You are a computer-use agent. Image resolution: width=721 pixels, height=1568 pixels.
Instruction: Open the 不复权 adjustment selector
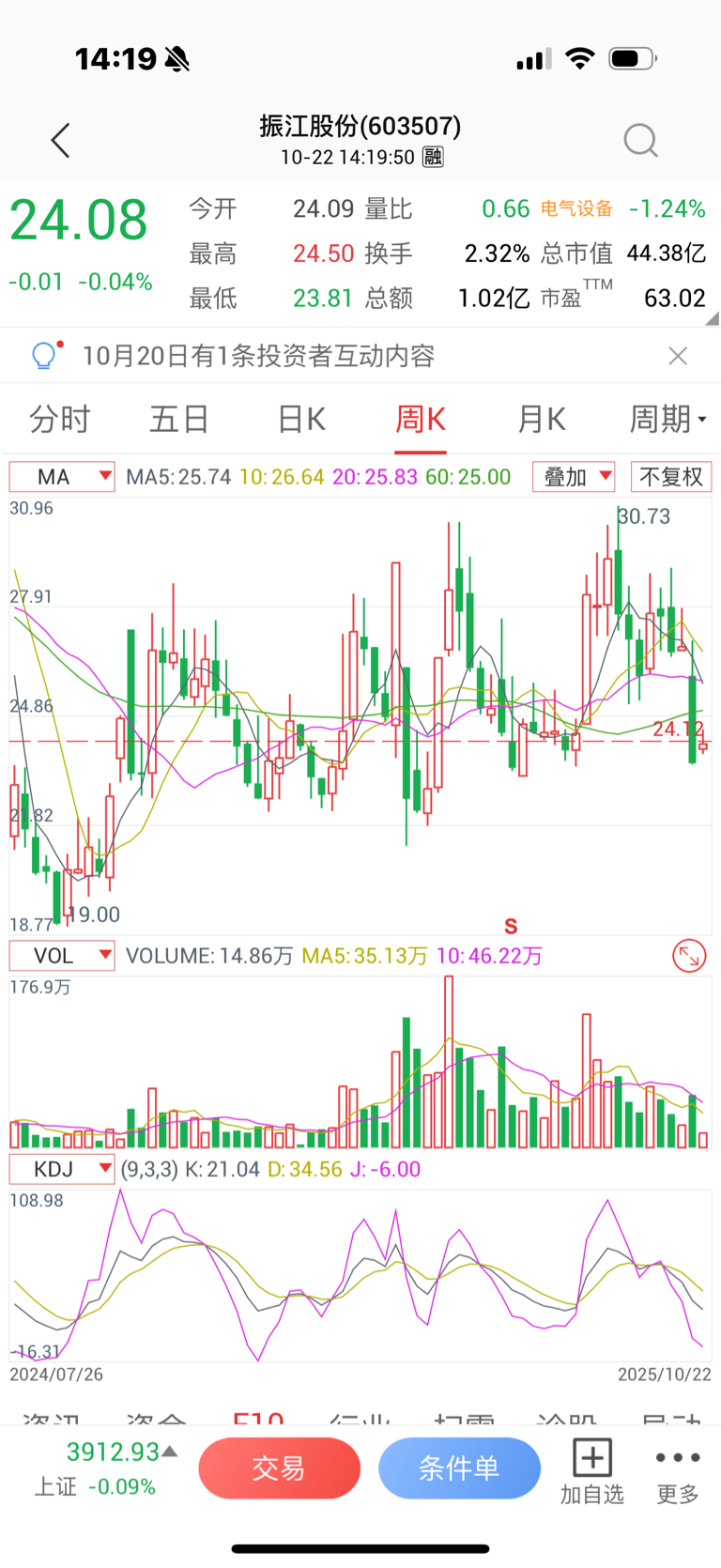click(671, 477)
